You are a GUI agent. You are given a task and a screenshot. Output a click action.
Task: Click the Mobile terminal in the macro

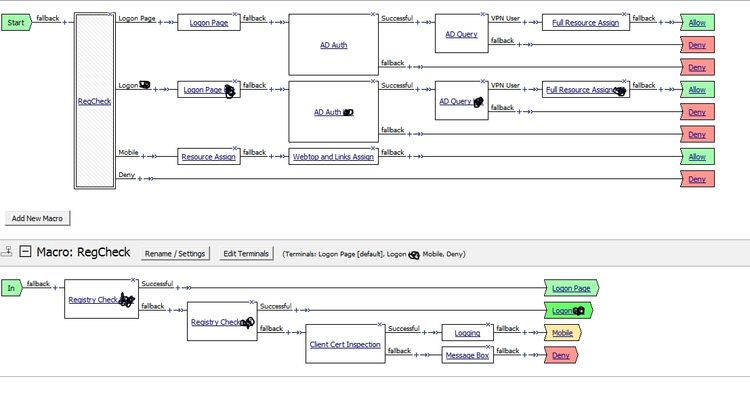(562, 333)
